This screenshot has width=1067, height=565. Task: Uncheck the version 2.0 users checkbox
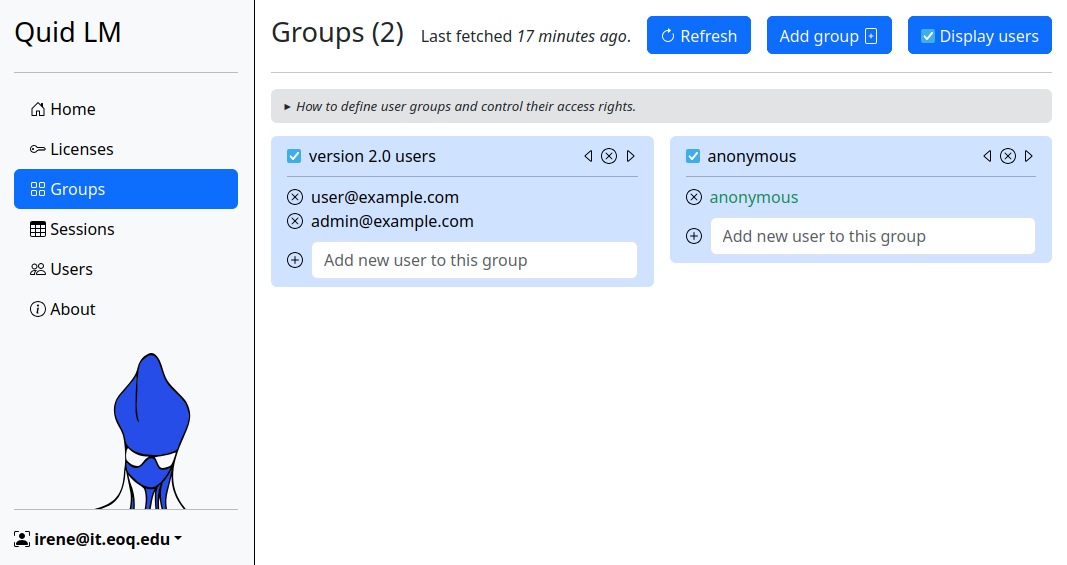(x=294, y=156)
